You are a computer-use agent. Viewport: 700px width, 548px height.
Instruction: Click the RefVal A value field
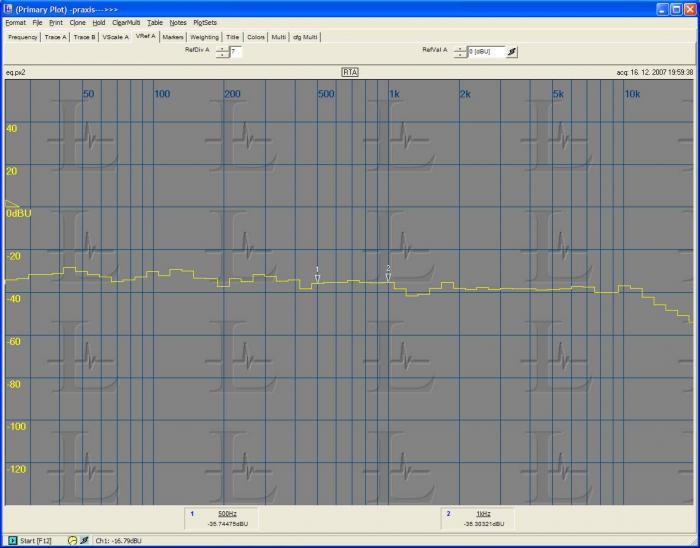pos(485,51)
